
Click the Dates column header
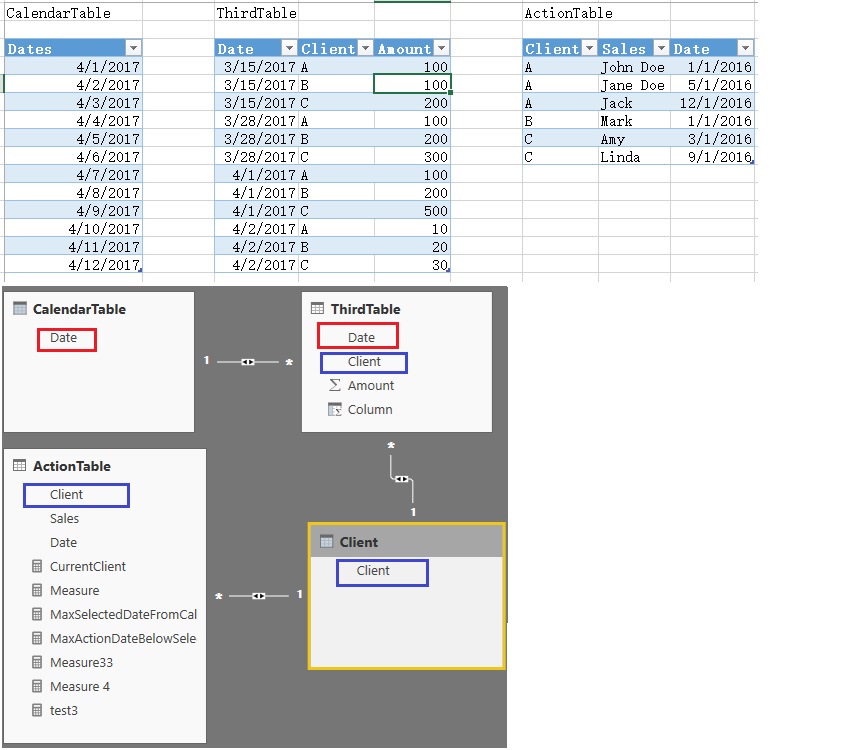pos(73,48)
